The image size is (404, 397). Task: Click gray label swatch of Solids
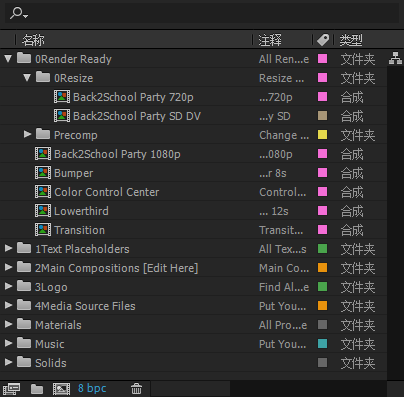click(x=322, y=363)
